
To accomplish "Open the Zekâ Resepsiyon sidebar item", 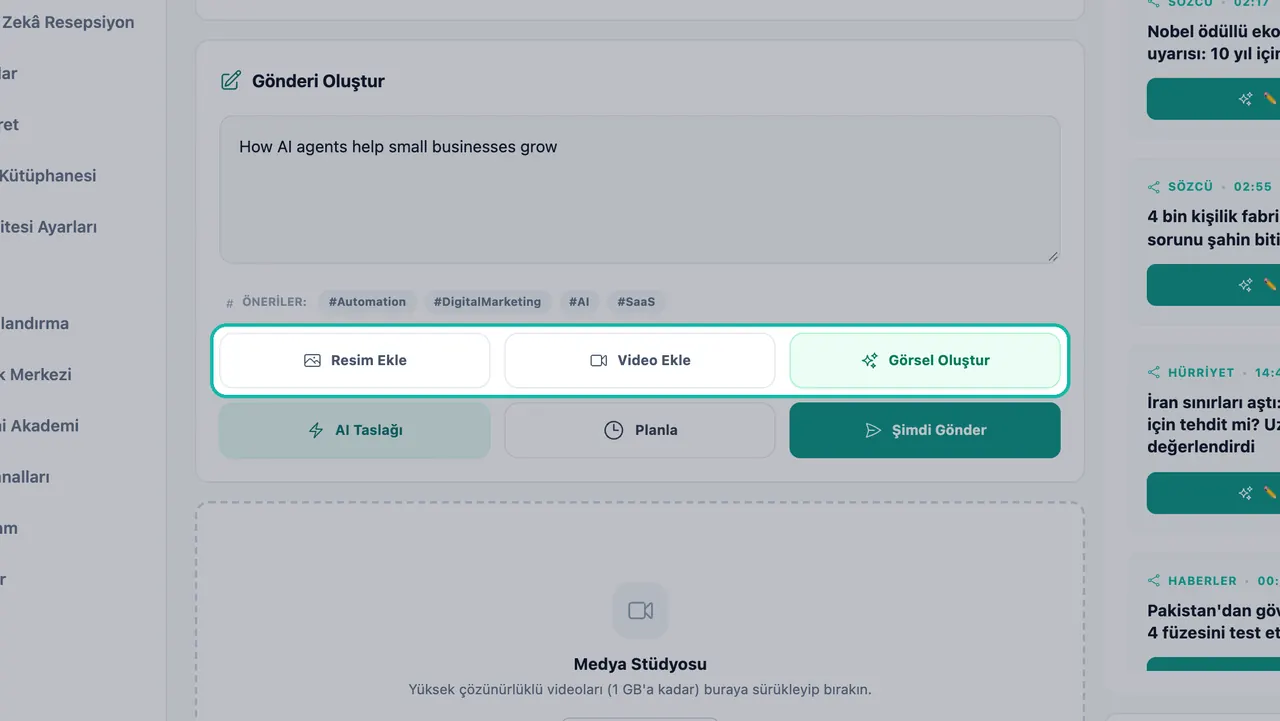I will [x=68, y=22].
